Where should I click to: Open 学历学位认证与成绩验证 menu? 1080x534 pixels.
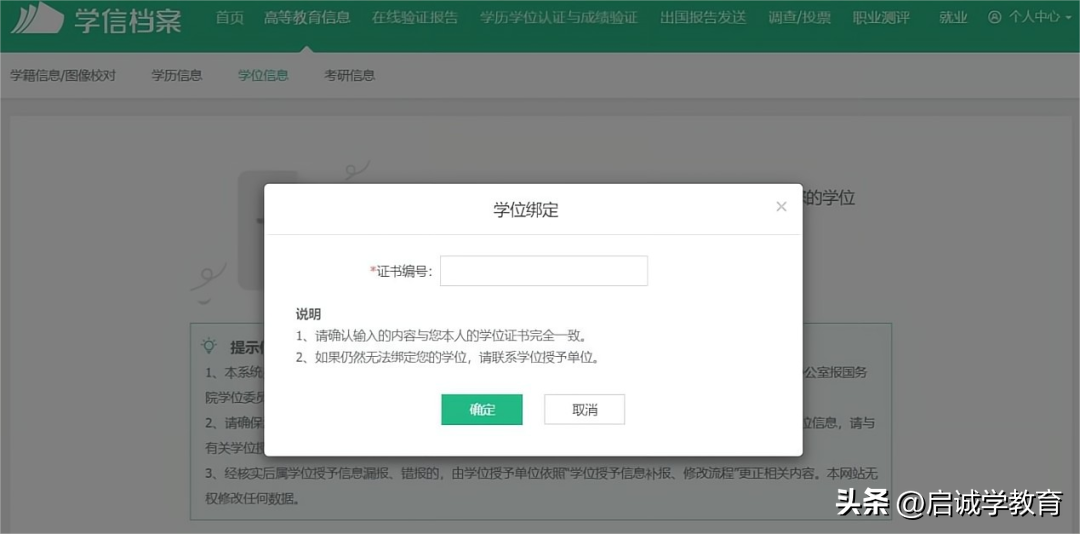click(x=559, y=17)
